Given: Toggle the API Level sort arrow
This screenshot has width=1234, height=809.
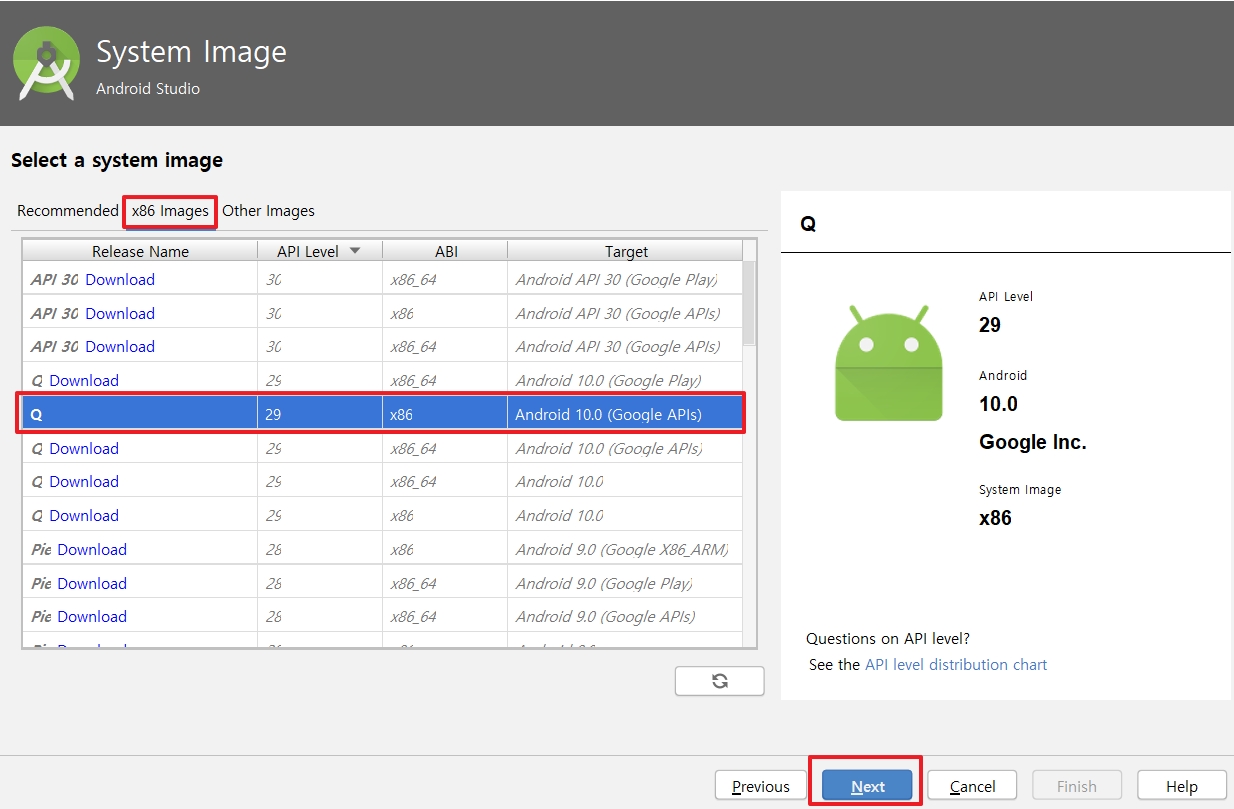Looking at the screenshot, I should (354, 251).
